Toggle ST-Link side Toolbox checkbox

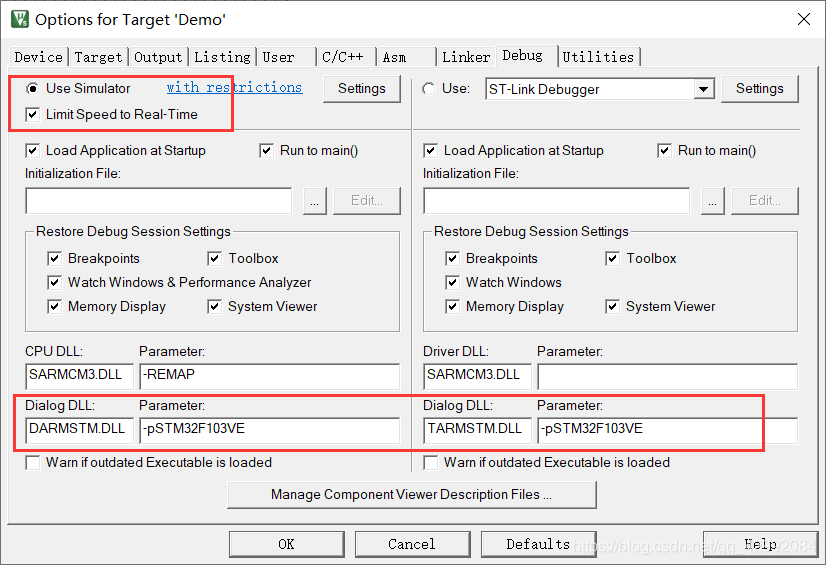pos(612,259)
